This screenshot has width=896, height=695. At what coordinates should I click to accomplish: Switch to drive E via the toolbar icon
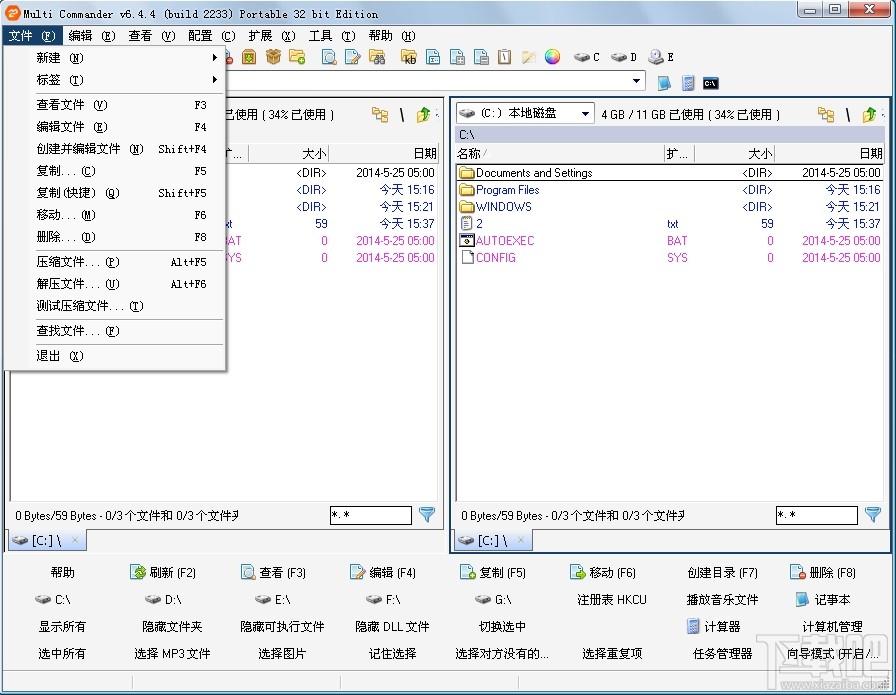656,58
